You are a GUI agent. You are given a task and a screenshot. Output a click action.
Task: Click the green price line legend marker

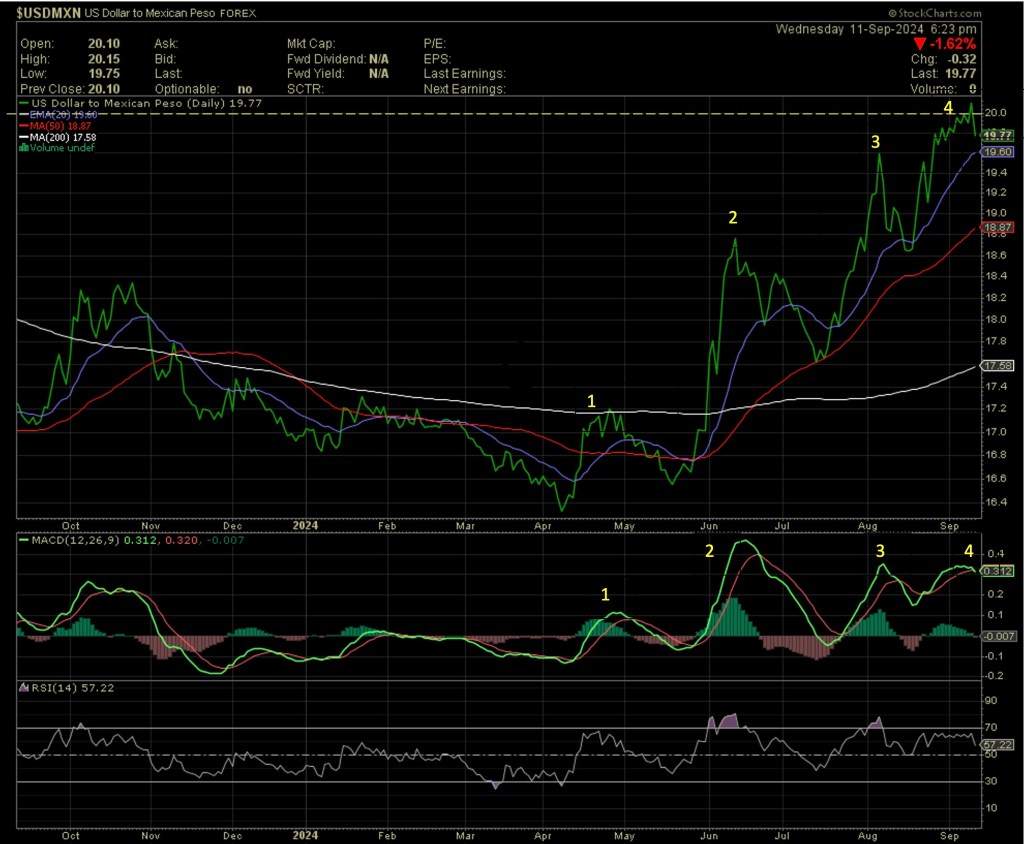[x=26, y=104]
